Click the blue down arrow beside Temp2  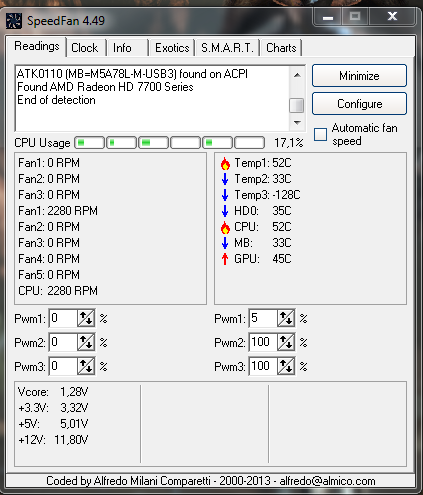(225, 179)
